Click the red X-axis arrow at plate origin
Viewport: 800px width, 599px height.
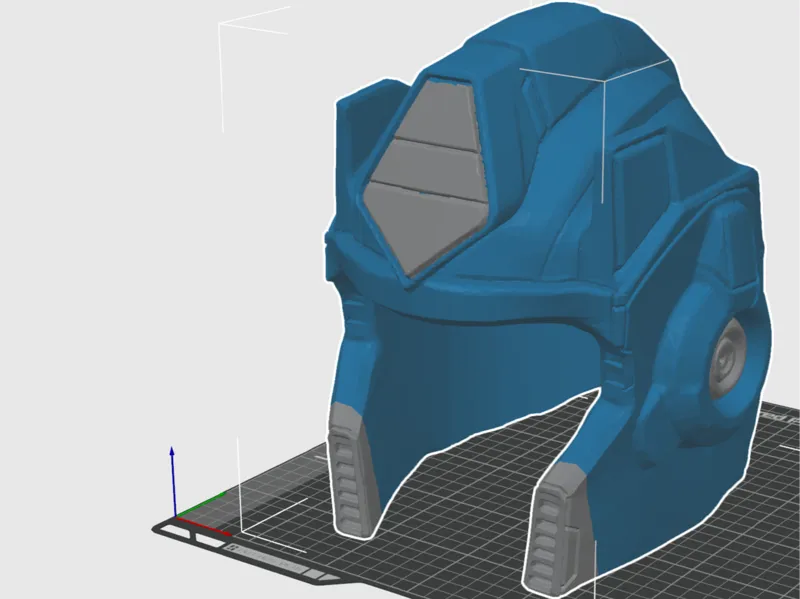[203, 527]
